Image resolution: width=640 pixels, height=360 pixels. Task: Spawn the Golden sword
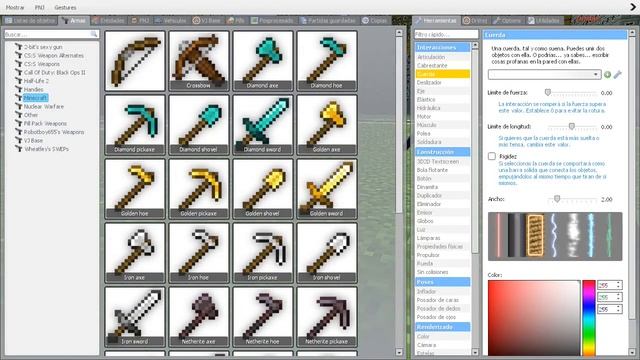click(x=327, y=189)
